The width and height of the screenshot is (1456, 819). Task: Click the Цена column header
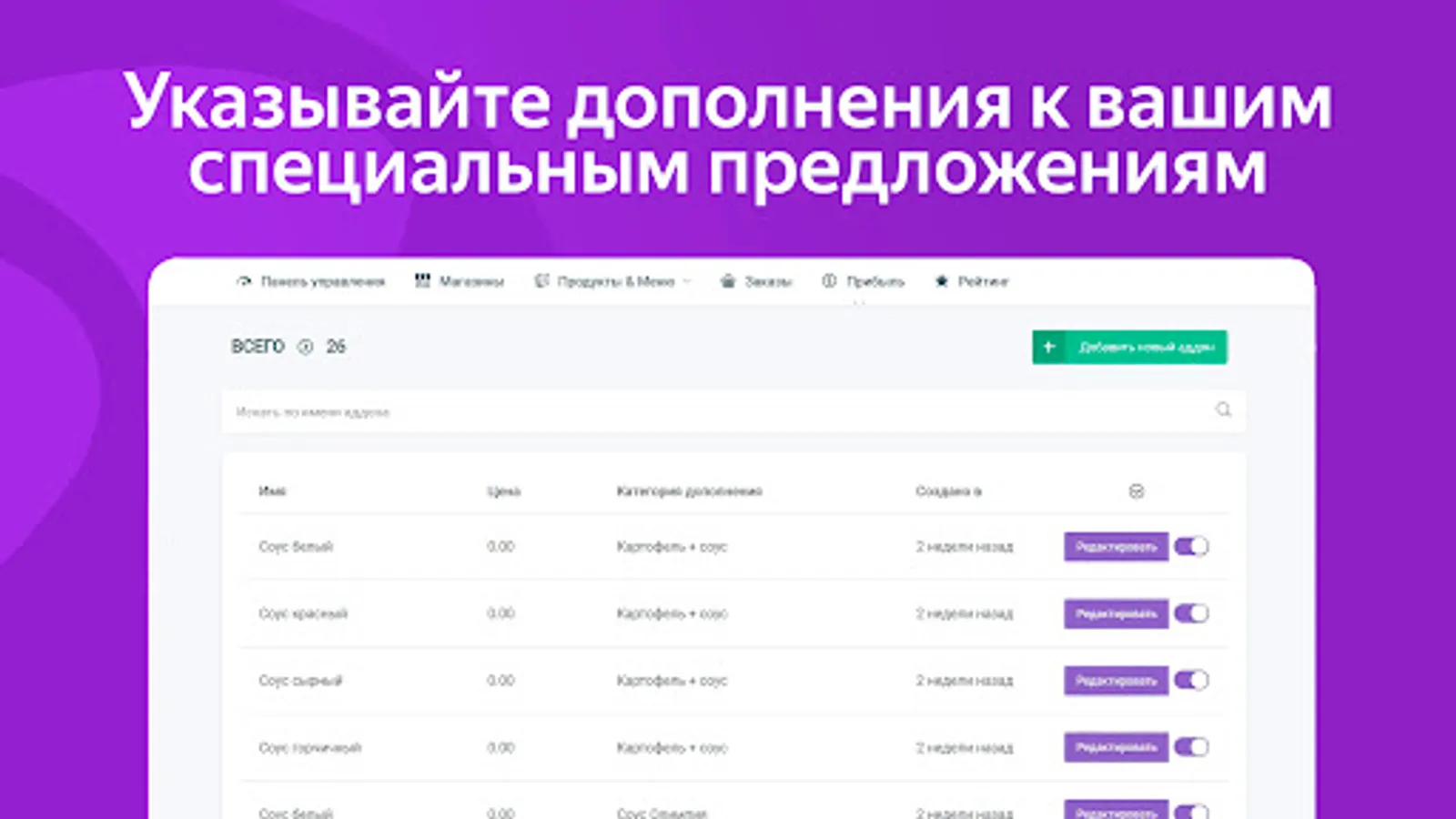point(503,491)
